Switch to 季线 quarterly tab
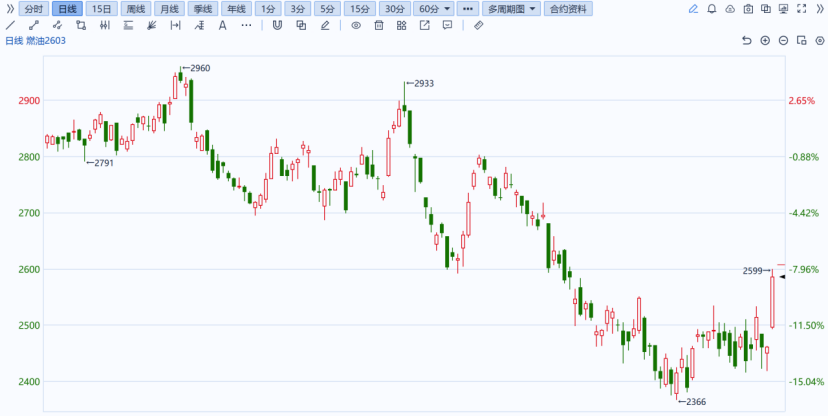This screenshot has width=829, height=417. point(203,8)
